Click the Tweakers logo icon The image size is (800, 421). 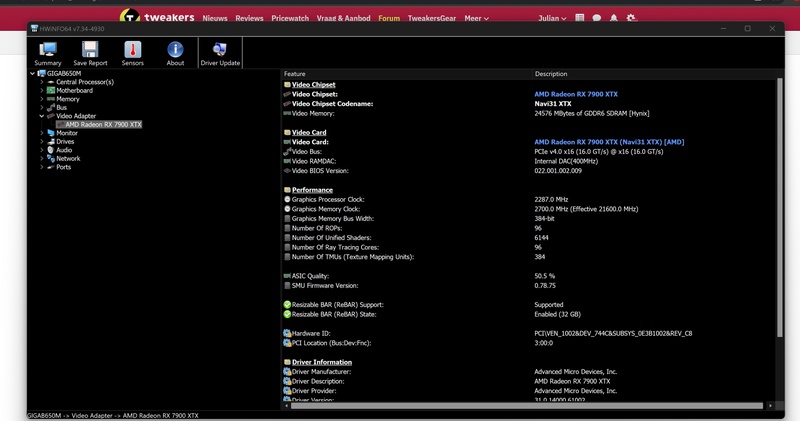point(130,15)
